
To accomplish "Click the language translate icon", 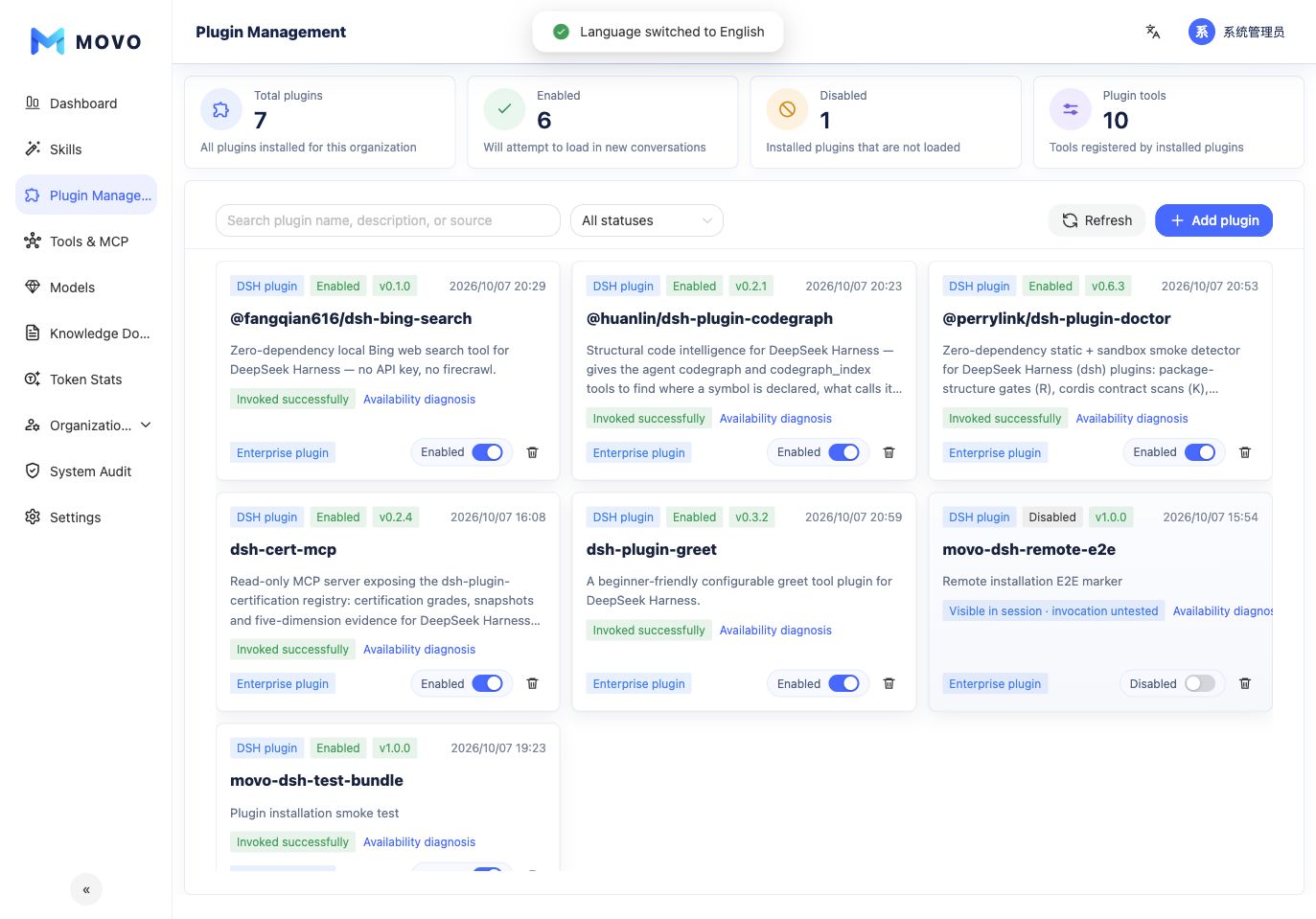I will (1153, 32).
